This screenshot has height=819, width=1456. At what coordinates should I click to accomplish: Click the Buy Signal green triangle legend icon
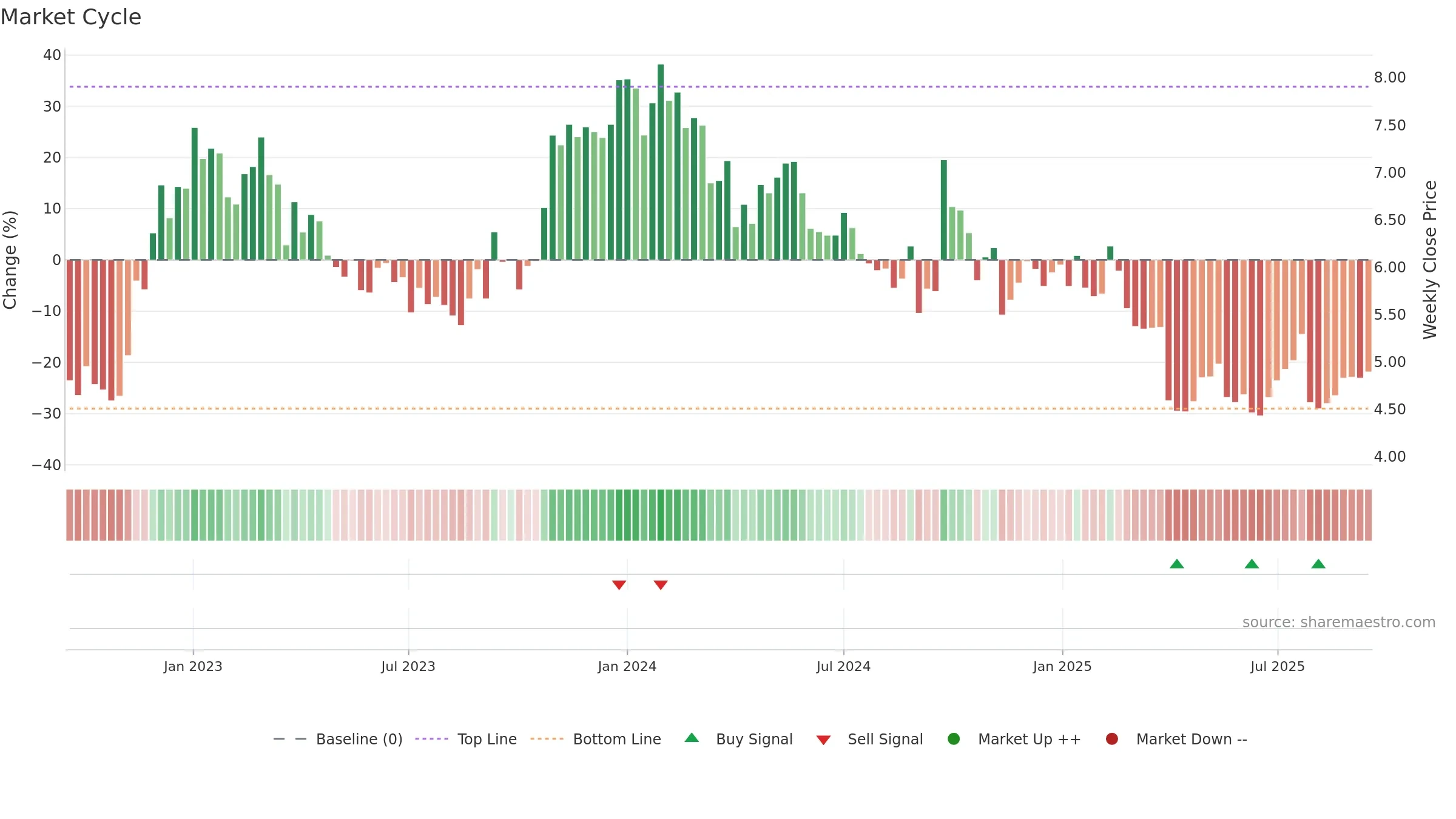(x=692, y=738)
